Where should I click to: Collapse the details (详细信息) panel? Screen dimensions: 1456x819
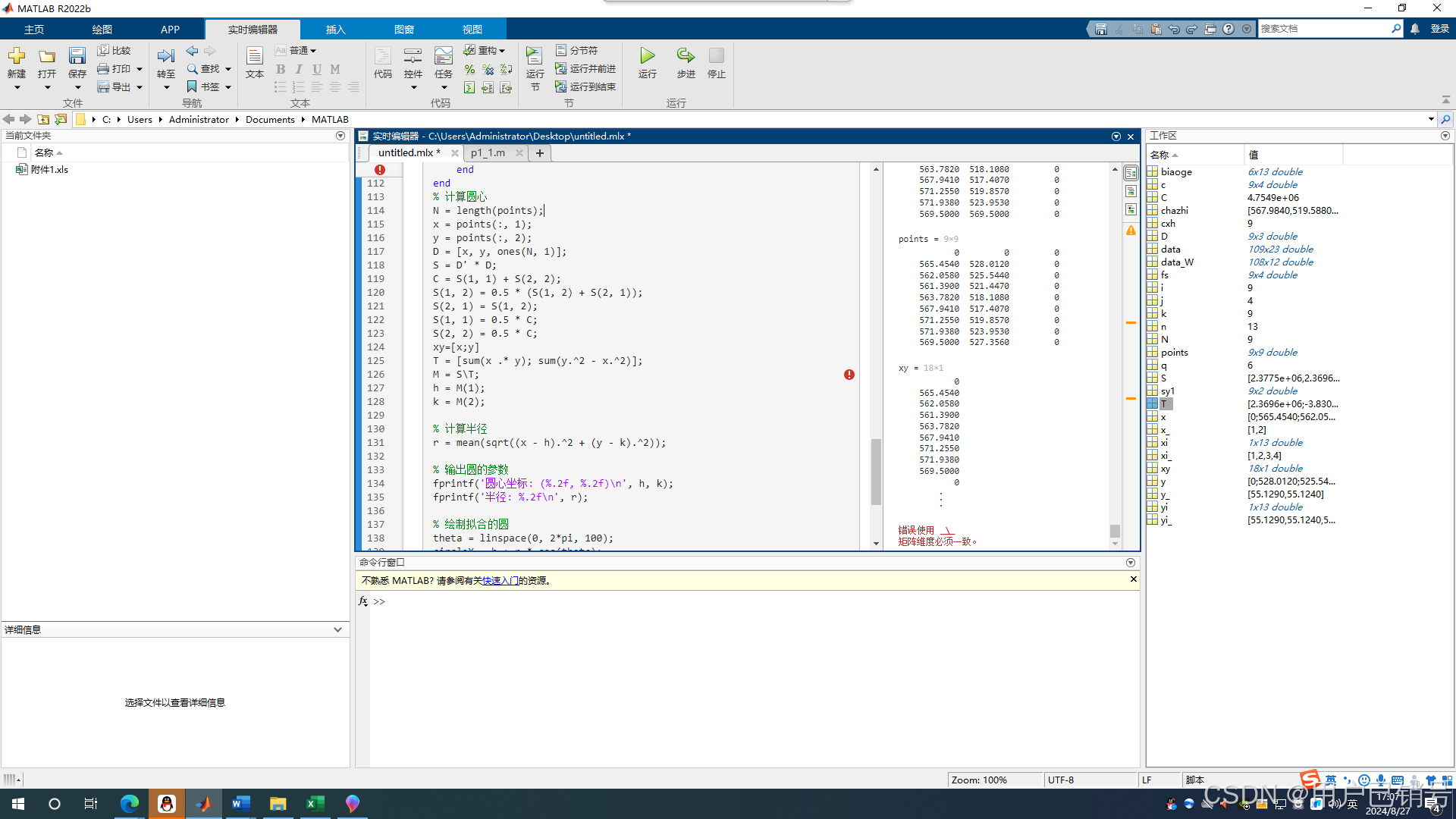(337, 629)
